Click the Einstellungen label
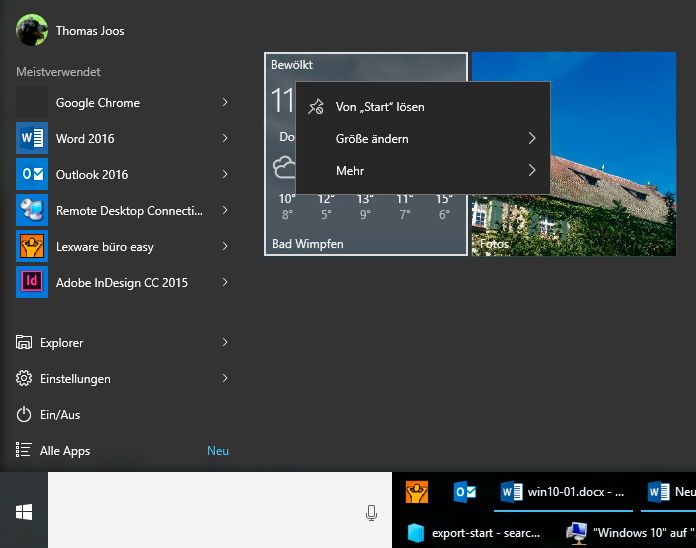The image size is (696, 548). tap(75, 378)
